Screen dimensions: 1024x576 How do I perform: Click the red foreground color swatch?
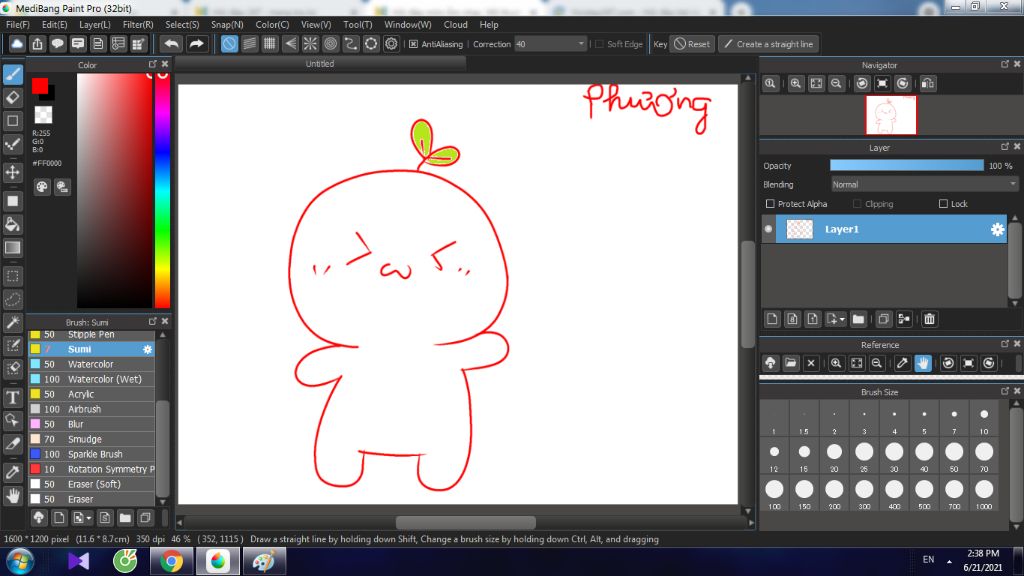[40, 86]
